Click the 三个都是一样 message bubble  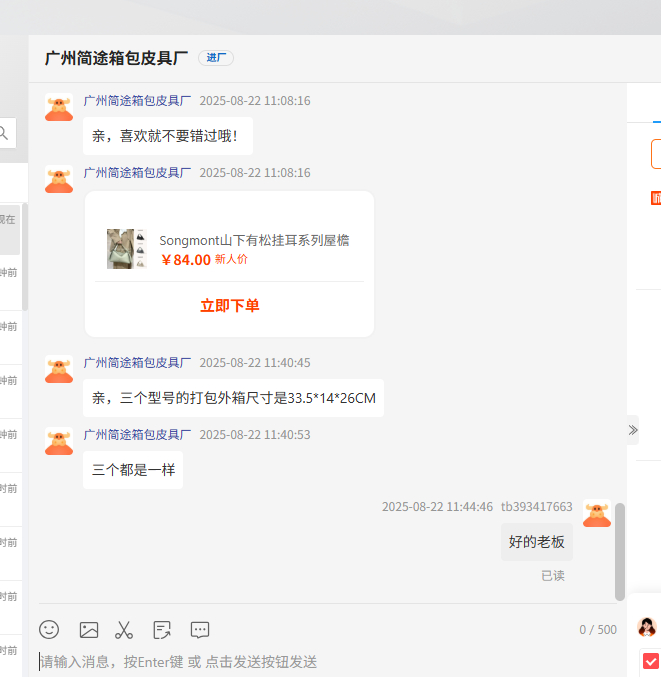click(133, 470)
